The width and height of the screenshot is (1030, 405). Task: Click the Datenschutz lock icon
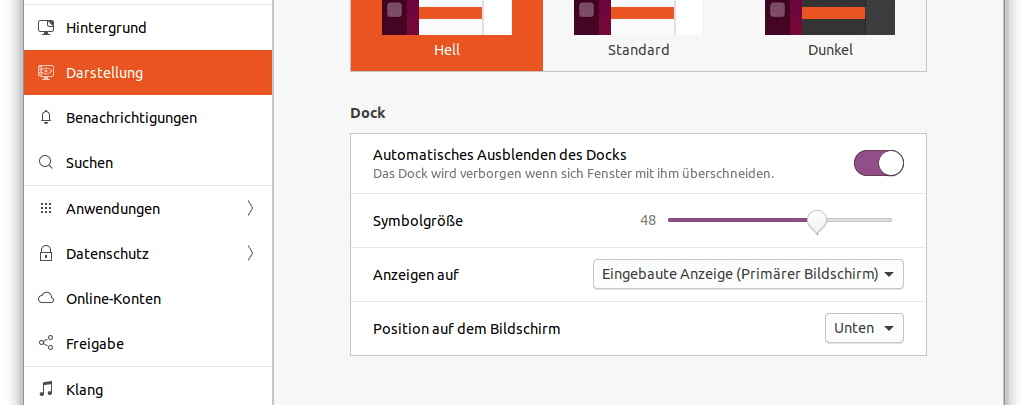(45, 254)
